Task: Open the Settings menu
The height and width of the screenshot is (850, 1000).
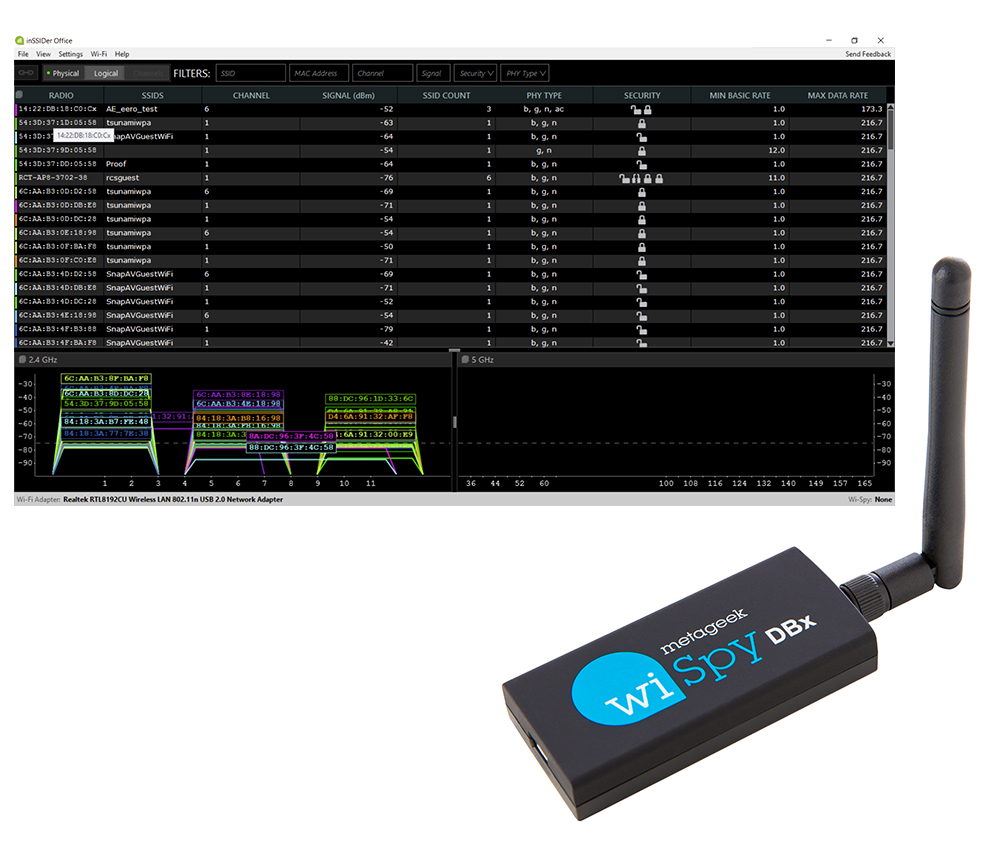Action: pyautogui.click(x=71, y=54)
